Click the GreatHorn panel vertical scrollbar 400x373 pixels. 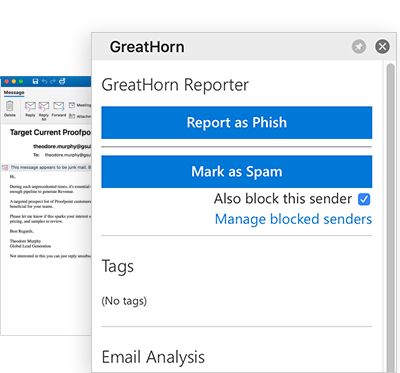[390, 217]
